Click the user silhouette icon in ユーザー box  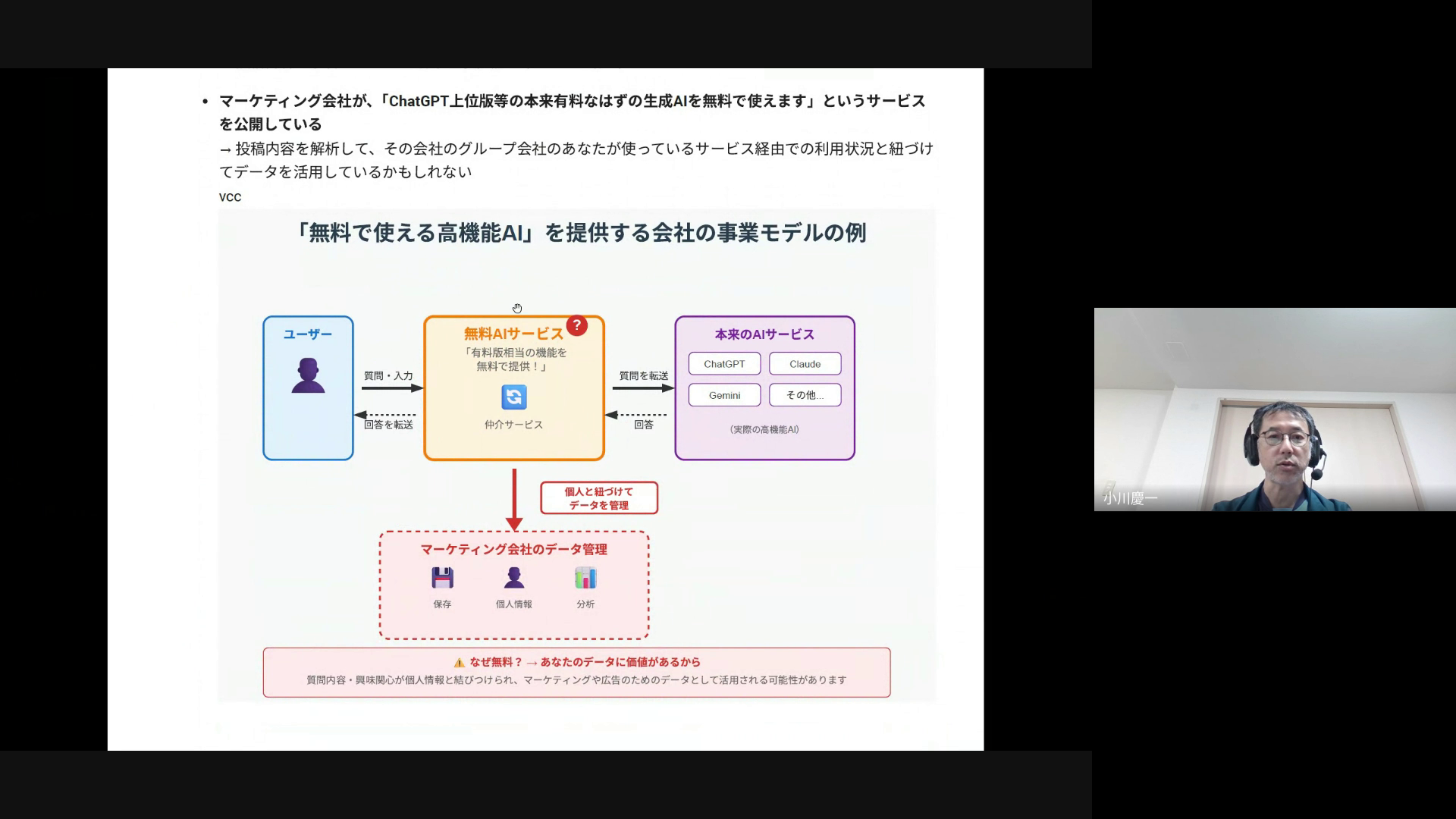(308, 375)
